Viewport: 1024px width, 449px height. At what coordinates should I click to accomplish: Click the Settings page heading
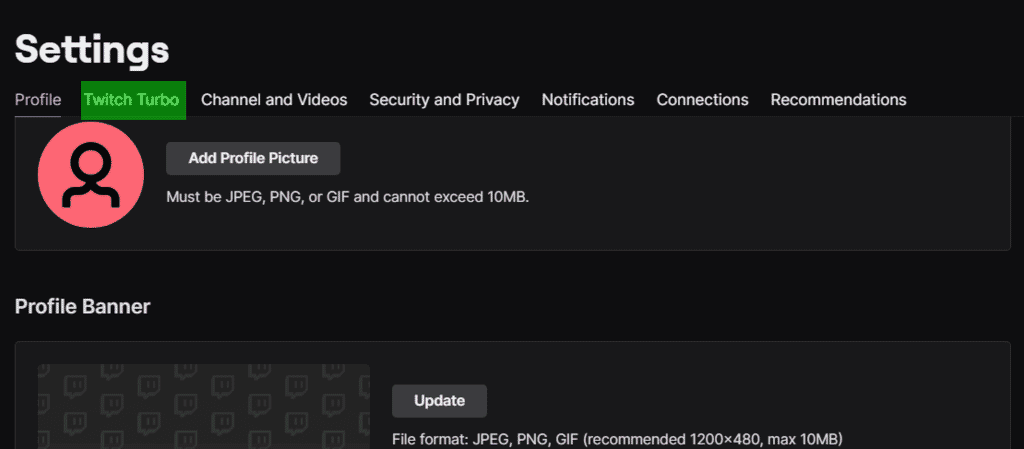click(x=92, y=50)
